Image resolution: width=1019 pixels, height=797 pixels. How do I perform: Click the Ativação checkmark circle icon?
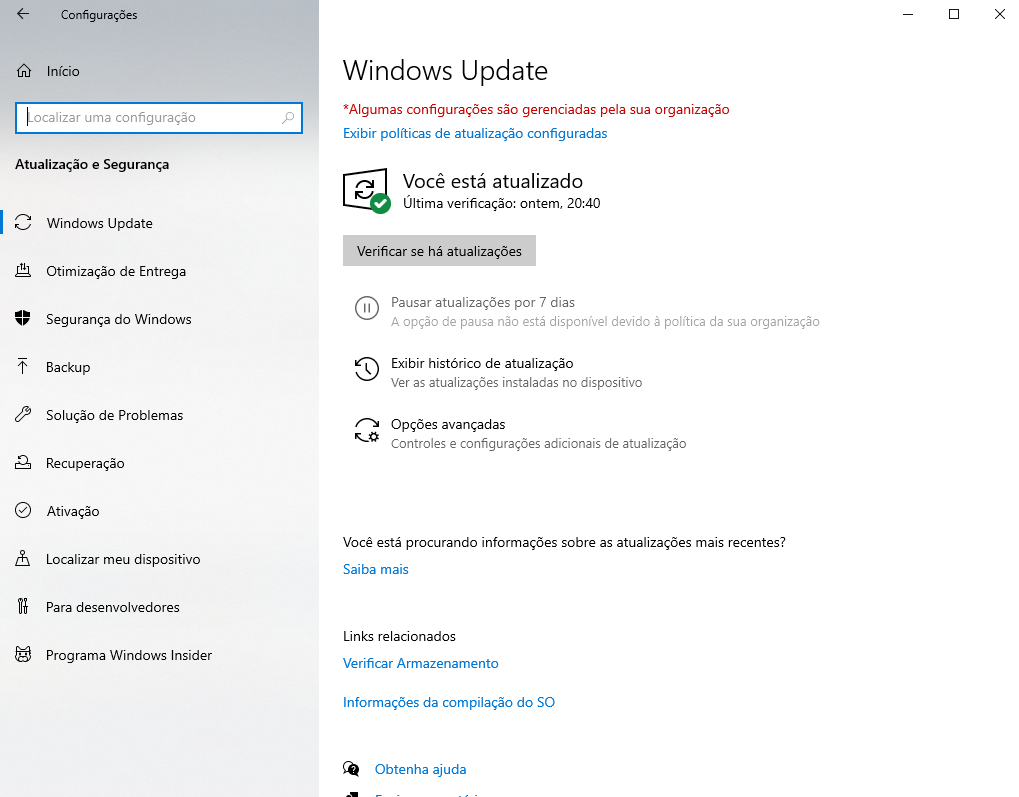pos(23,510)
